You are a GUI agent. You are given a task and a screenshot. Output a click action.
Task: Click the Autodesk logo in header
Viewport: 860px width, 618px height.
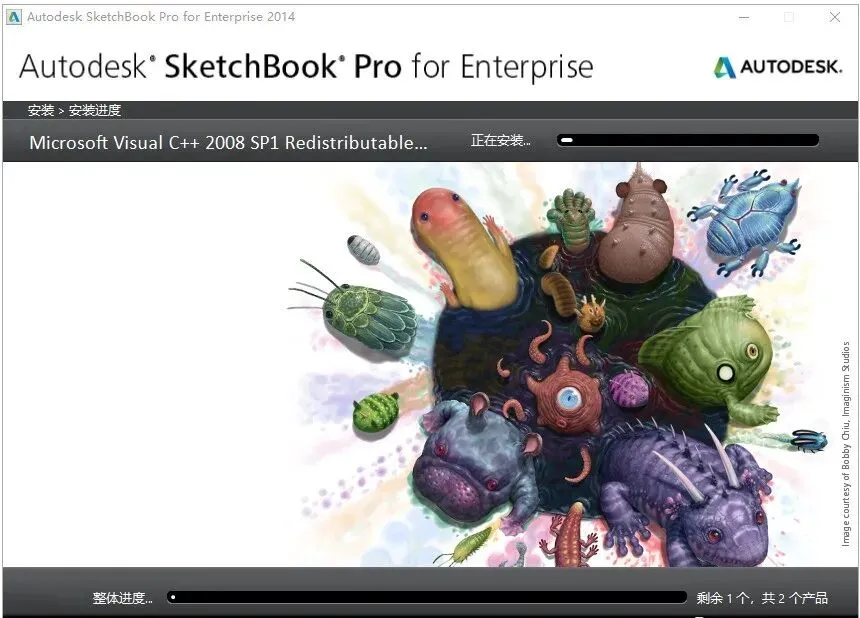777,67
